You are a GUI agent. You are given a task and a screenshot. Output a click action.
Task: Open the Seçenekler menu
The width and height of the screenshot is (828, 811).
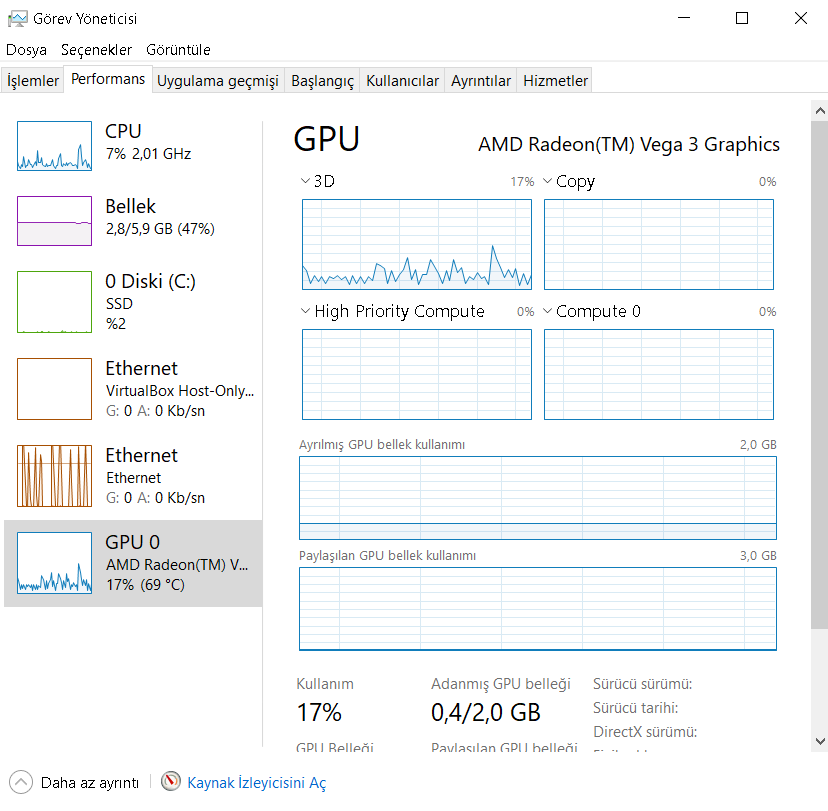(96, 49)
